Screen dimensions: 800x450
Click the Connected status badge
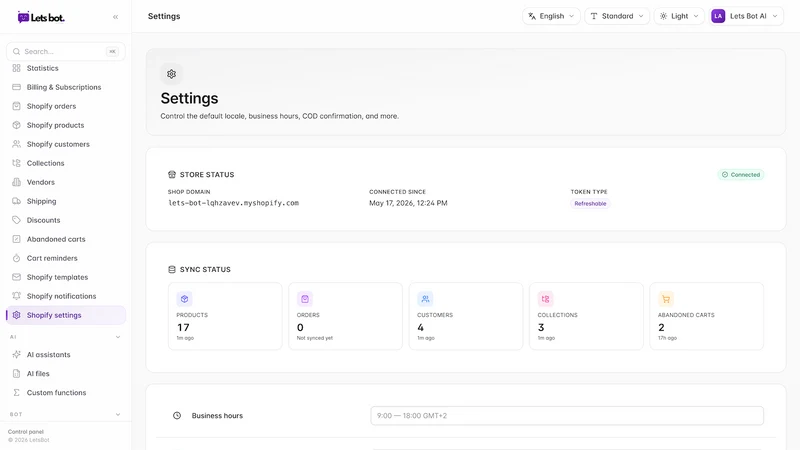pos(741,174)
